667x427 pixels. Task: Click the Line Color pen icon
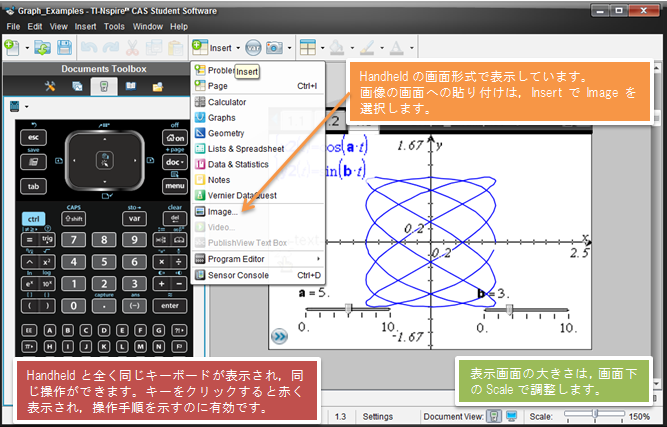click(x=367, y=48)
